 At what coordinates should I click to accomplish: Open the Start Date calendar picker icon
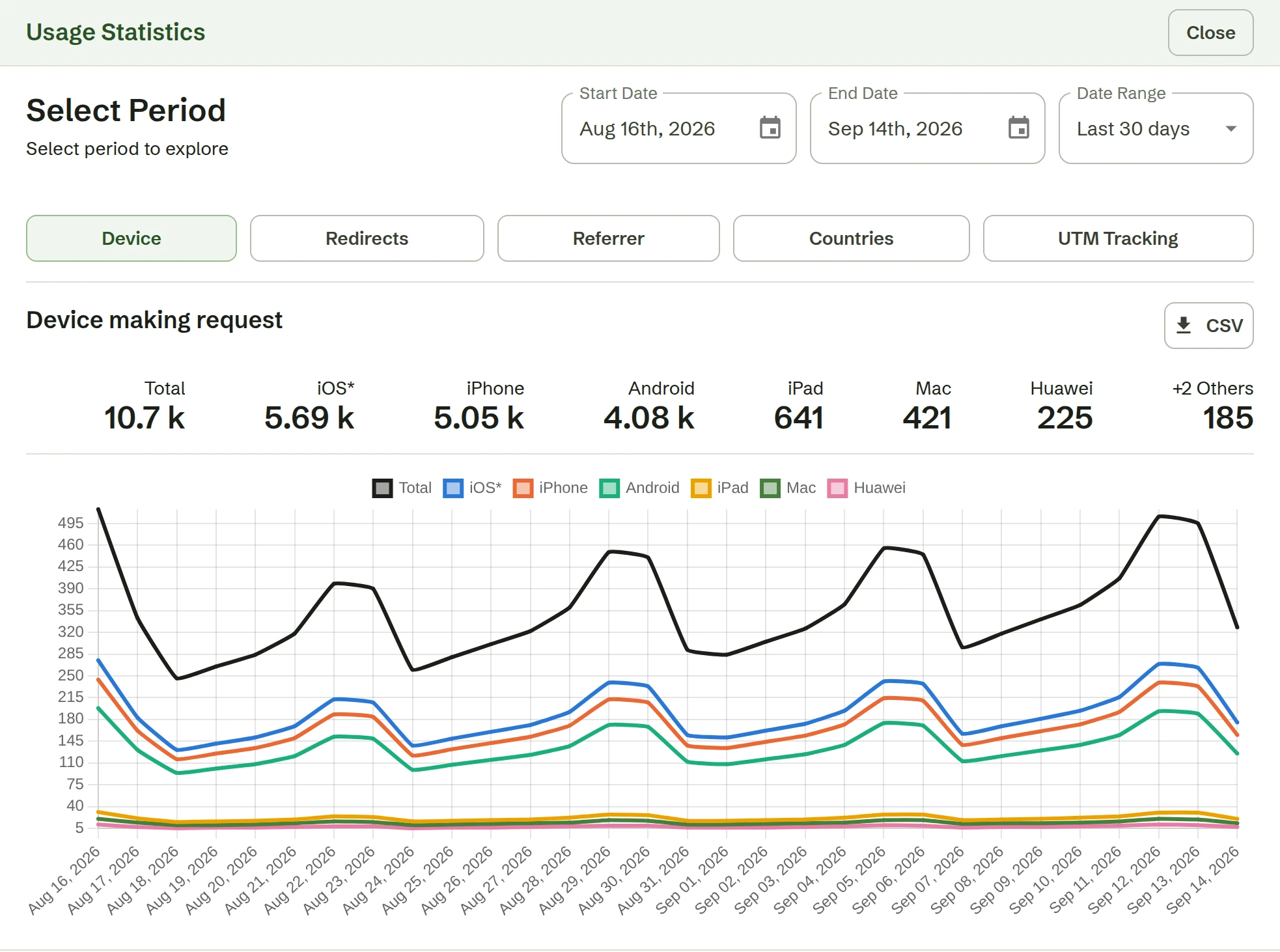[770, 128]
